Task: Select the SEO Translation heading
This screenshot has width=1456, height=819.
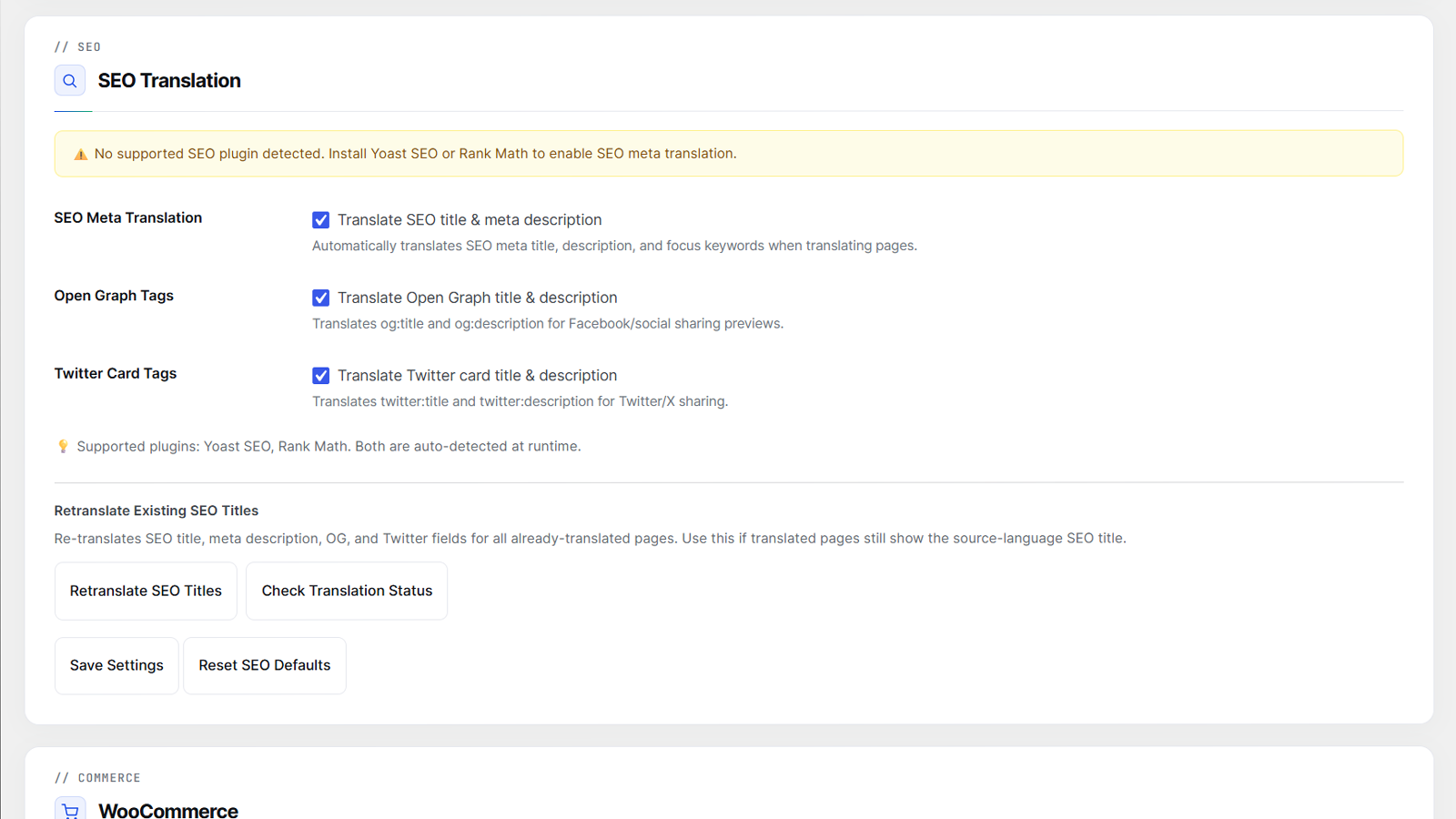Action: (x=169, y=81)
